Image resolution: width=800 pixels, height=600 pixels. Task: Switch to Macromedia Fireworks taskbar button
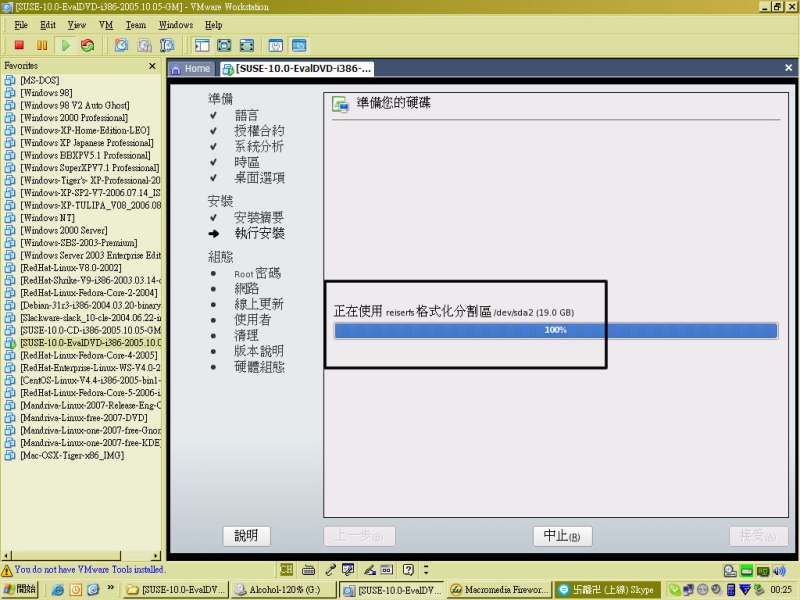500,590
